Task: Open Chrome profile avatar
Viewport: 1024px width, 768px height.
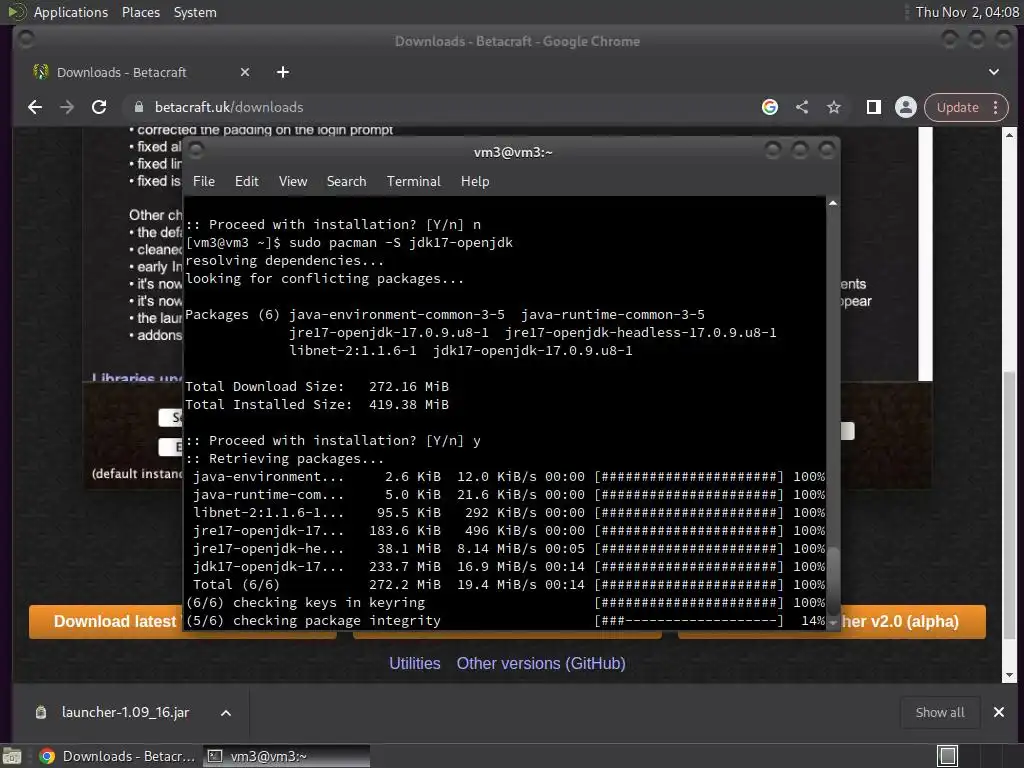Action: point(906,107)
